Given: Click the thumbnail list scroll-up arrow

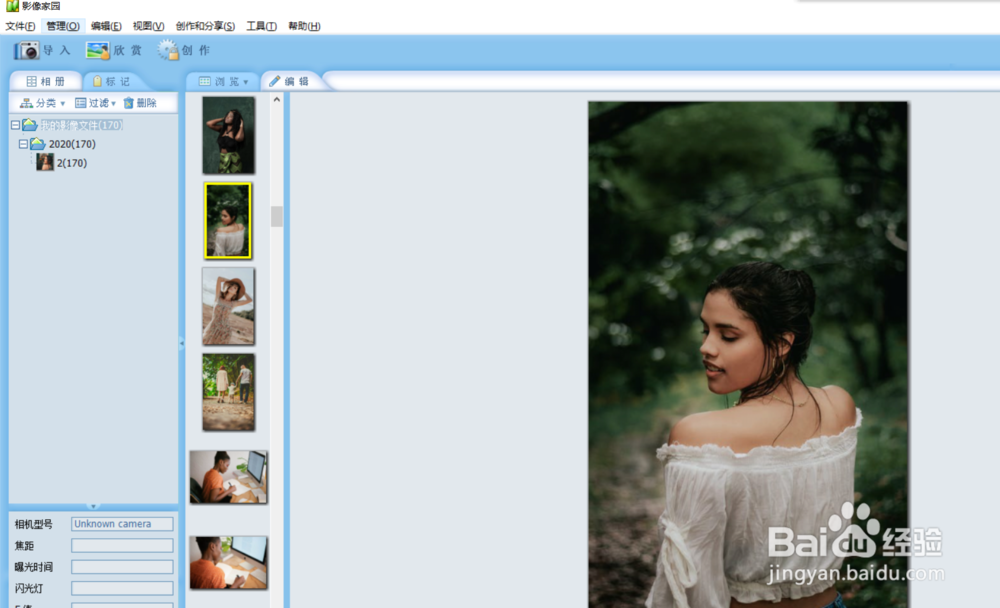Looking at the screenshot, I should click(x=277, y=100).
